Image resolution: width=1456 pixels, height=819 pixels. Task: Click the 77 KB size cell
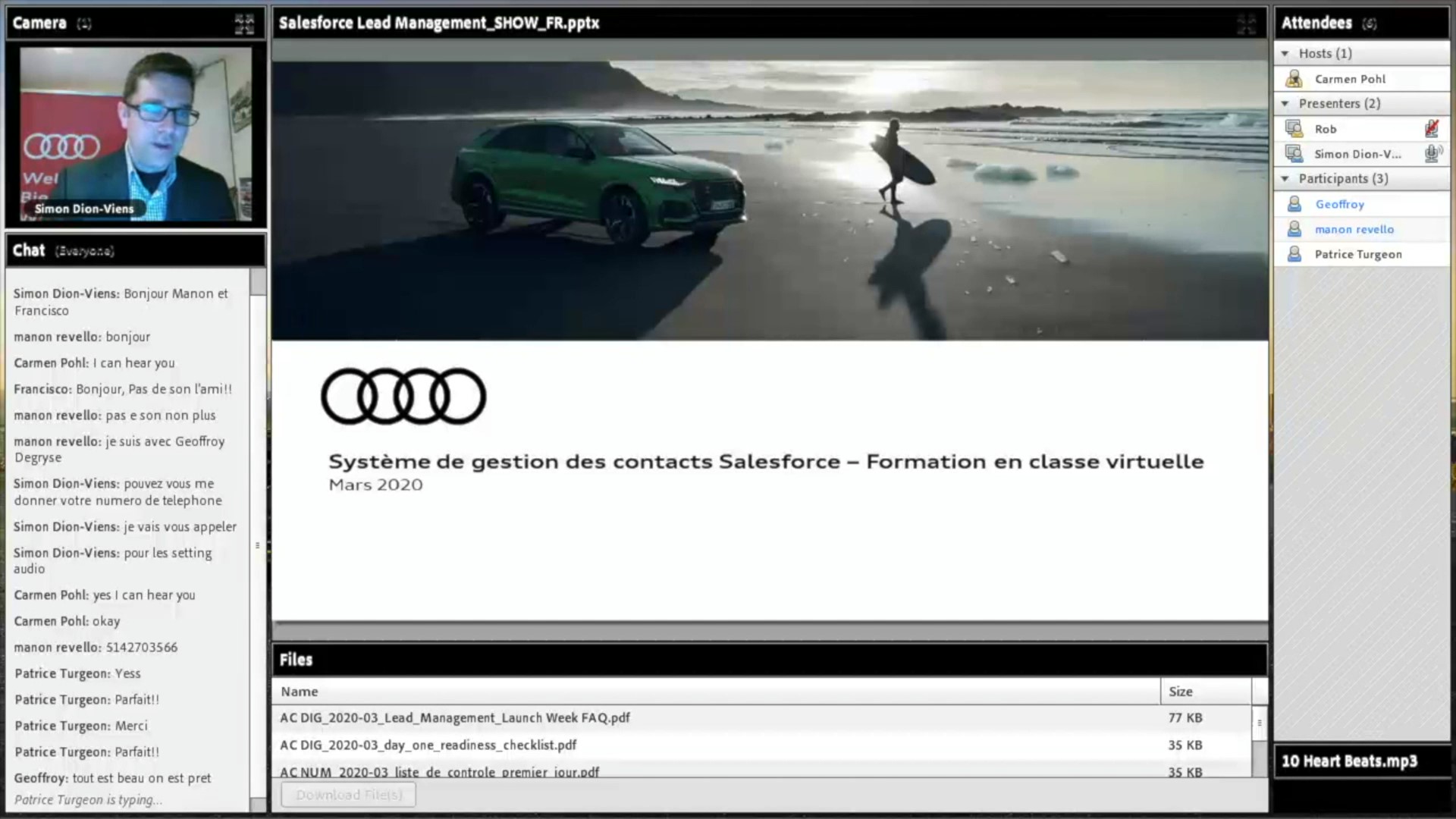pos(1185,717)
